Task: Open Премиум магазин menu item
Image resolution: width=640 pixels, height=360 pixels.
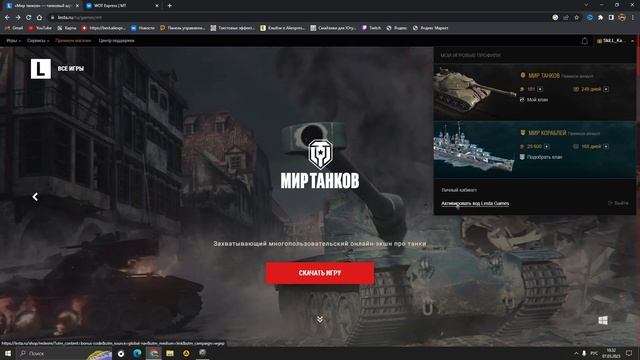Action: click(x=73, y=41)
